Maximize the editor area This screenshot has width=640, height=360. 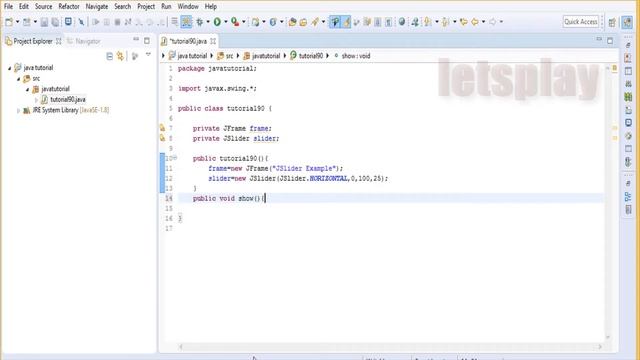(x=610, y=41)
